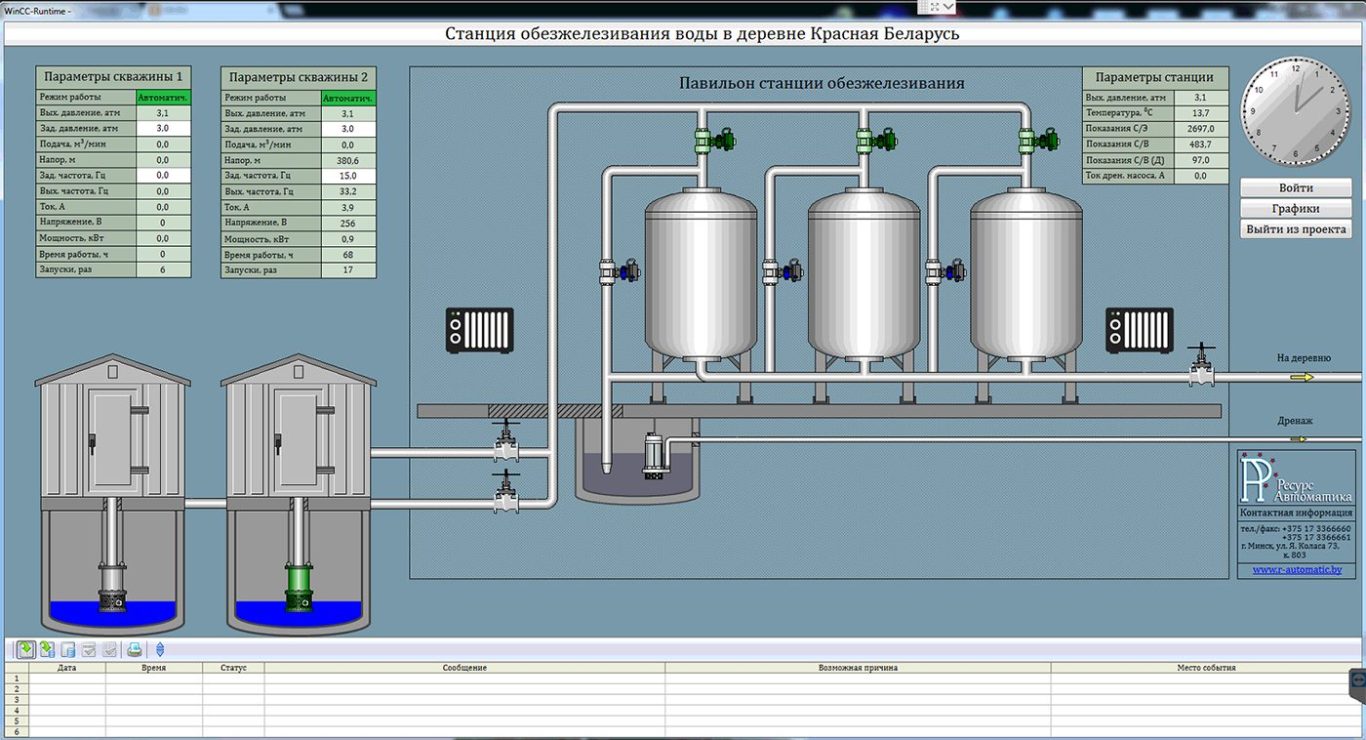This screenshot has height=740, width=1366.
Task: Click 'Выйти из проекта' button
Action: (x=1296, y=230)
